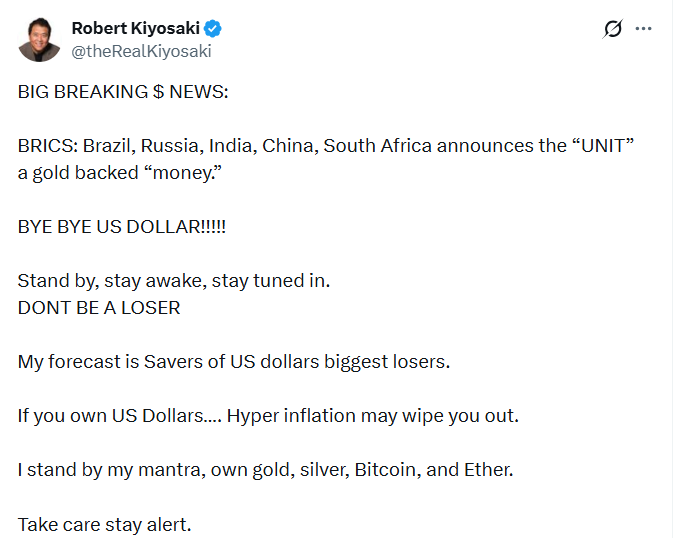
Task: Click "I stand by my mantra" text
Action: tap(108, 470)
